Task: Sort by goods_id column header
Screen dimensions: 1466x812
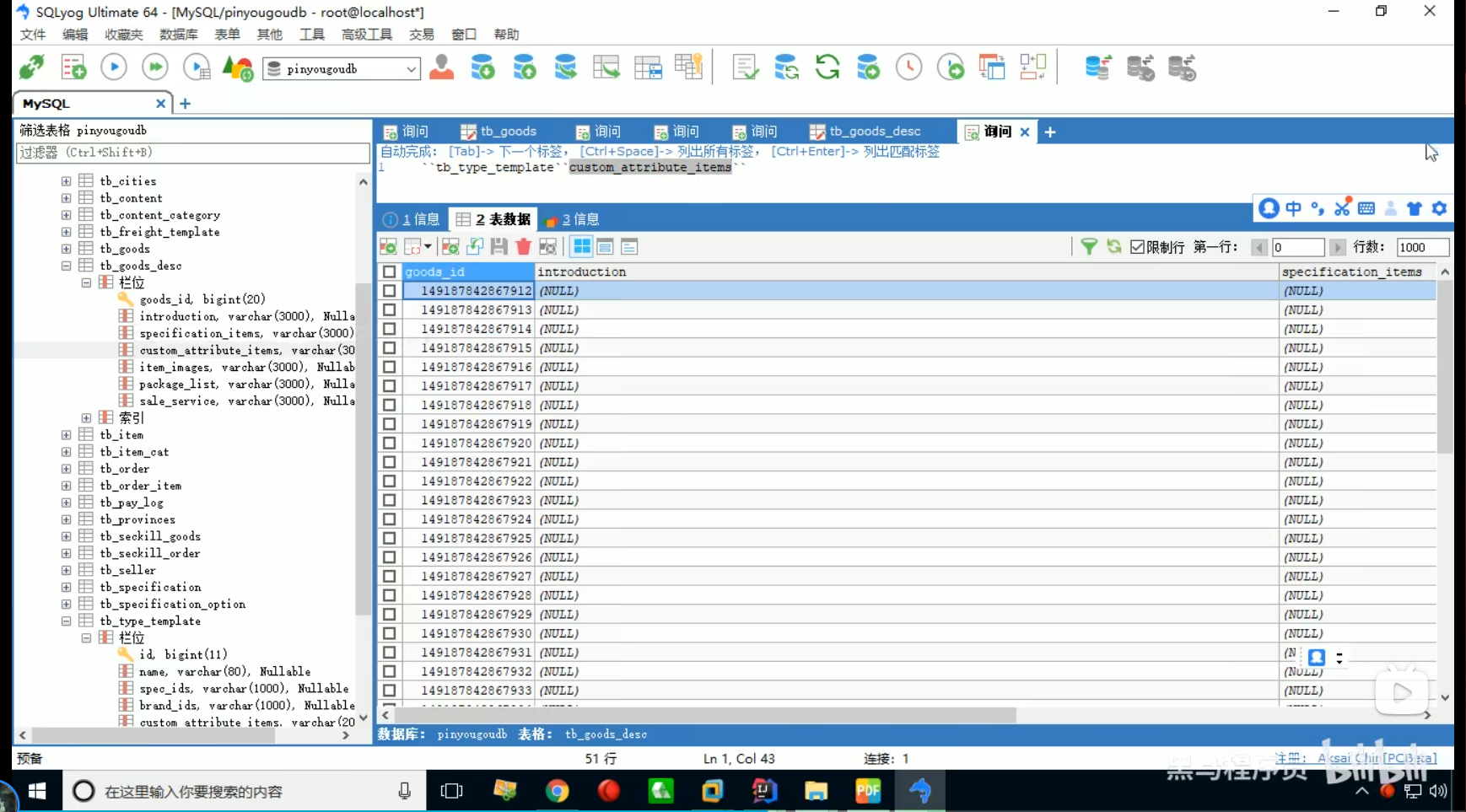Action: [468, 272]
